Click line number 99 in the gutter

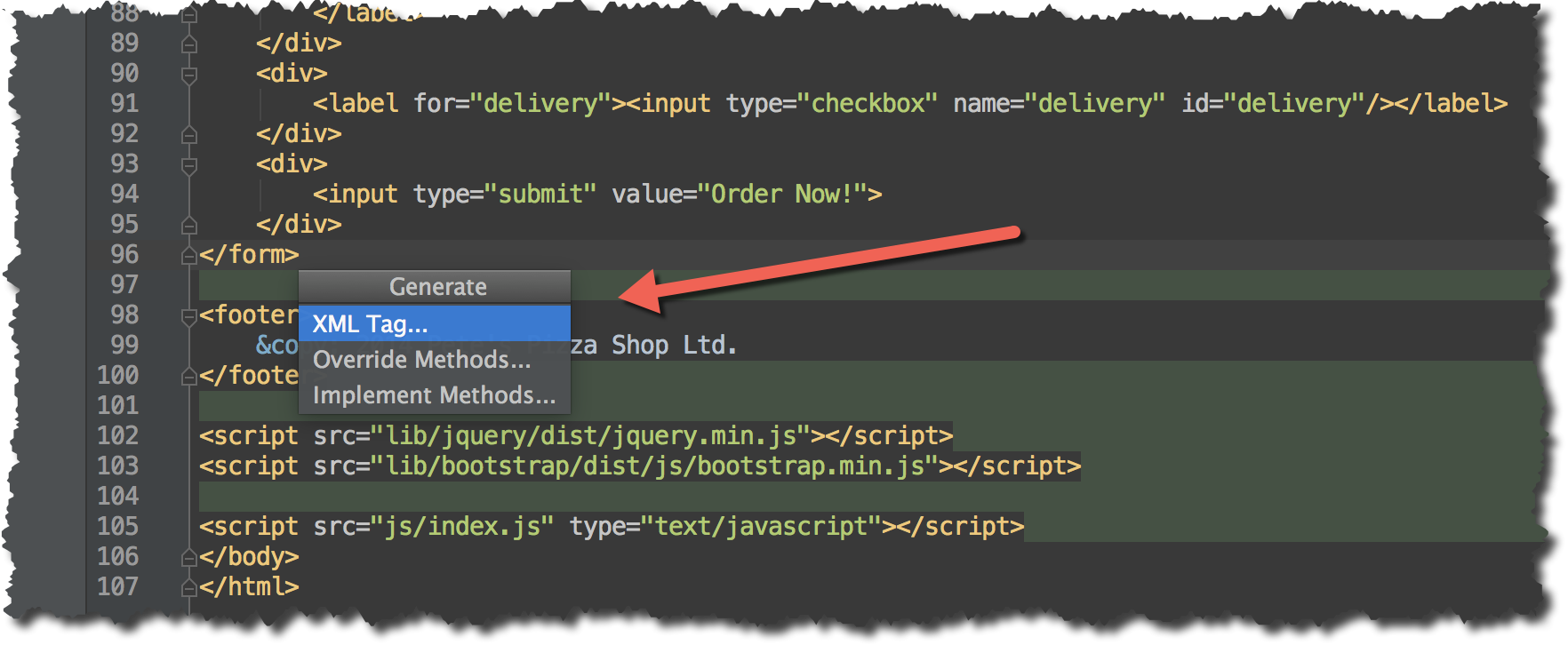click(x=124, y=345)
